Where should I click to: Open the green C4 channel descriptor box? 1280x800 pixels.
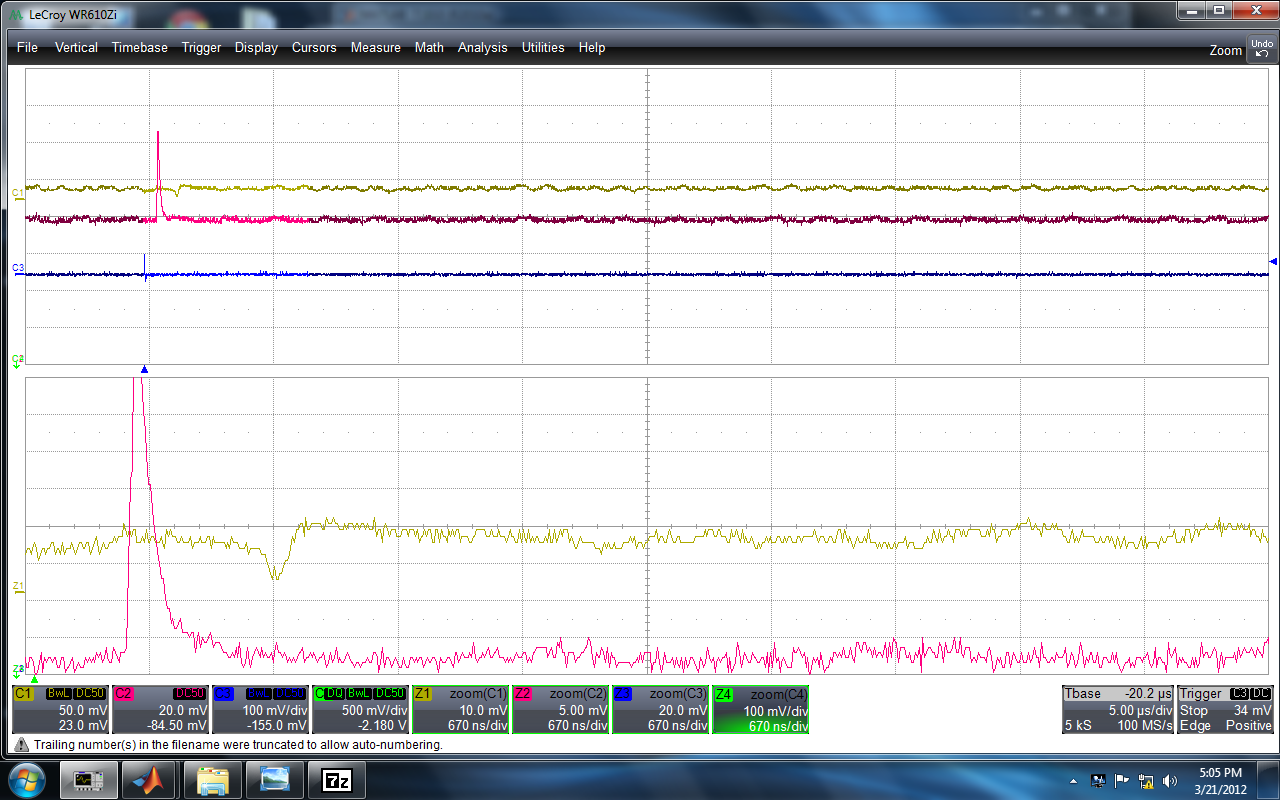(x=360, y=709)
